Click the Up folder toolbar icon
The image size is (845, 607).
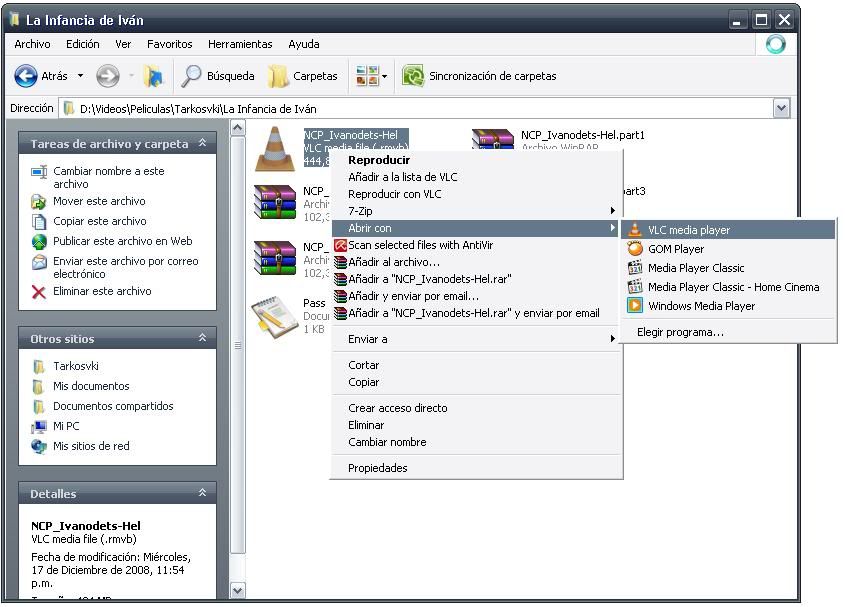pos(153,76)
